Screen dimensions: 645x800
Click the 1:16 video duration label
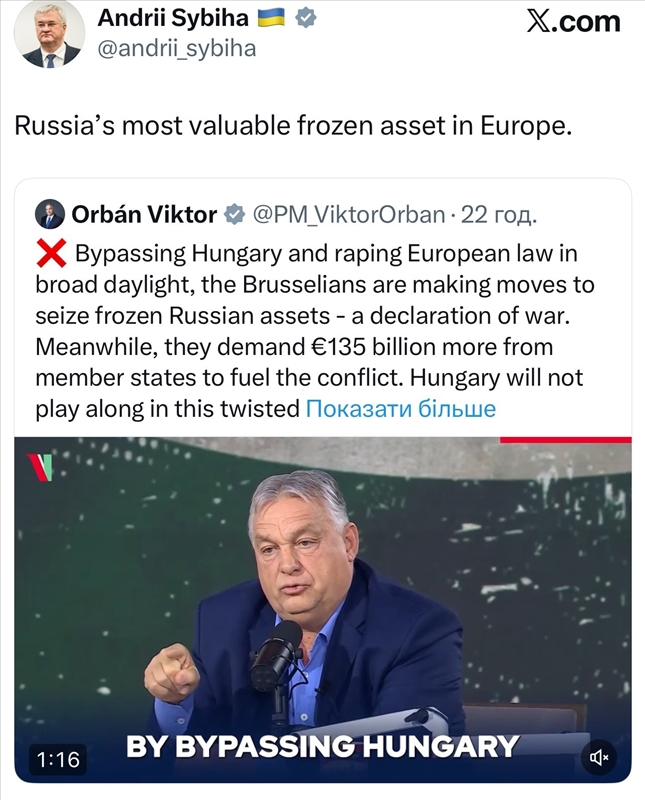58,759
